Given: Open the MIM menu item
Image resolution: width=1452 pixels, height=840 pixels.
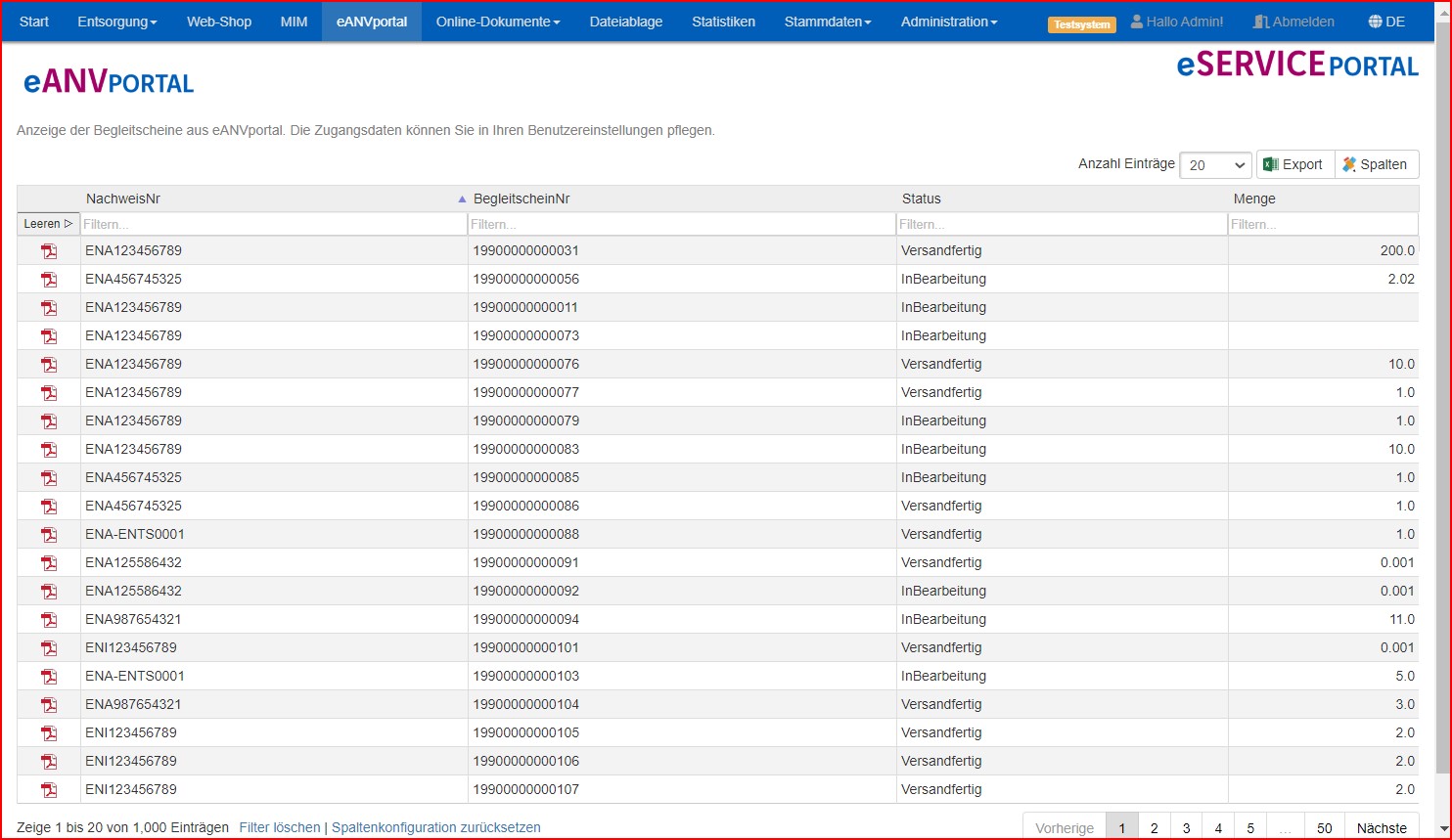Looking at the screenshot, I should click(294, 22).
